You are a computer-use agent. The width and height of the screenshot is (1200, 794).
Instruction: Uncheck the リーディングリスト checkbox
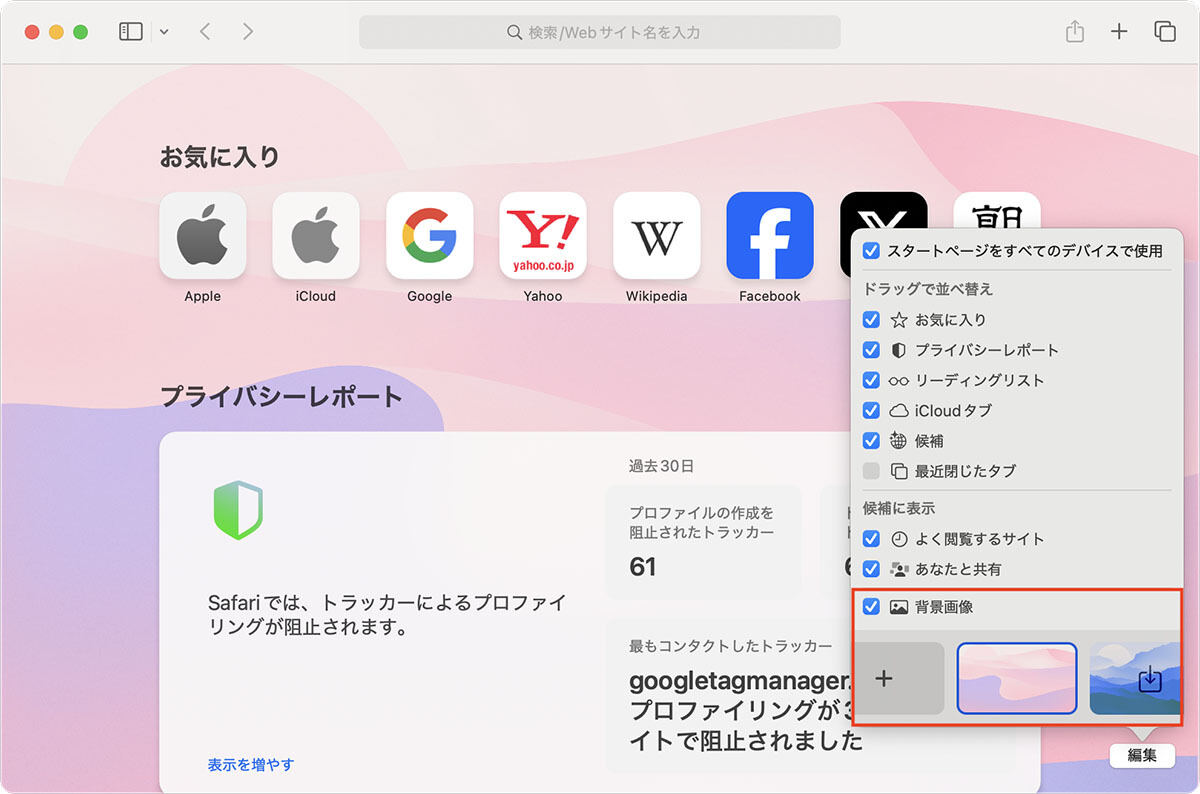coord(871,380)
